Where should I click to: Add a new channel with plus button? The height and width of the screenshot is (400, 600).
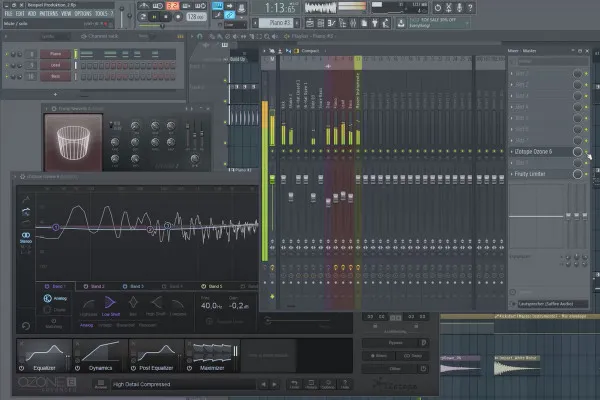[55, 94]
